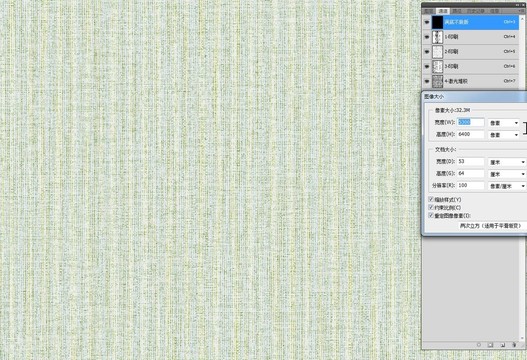Toggle visibility of the top black channel
Viewport: 527px width, 360px height.
[x=427, y=22]
